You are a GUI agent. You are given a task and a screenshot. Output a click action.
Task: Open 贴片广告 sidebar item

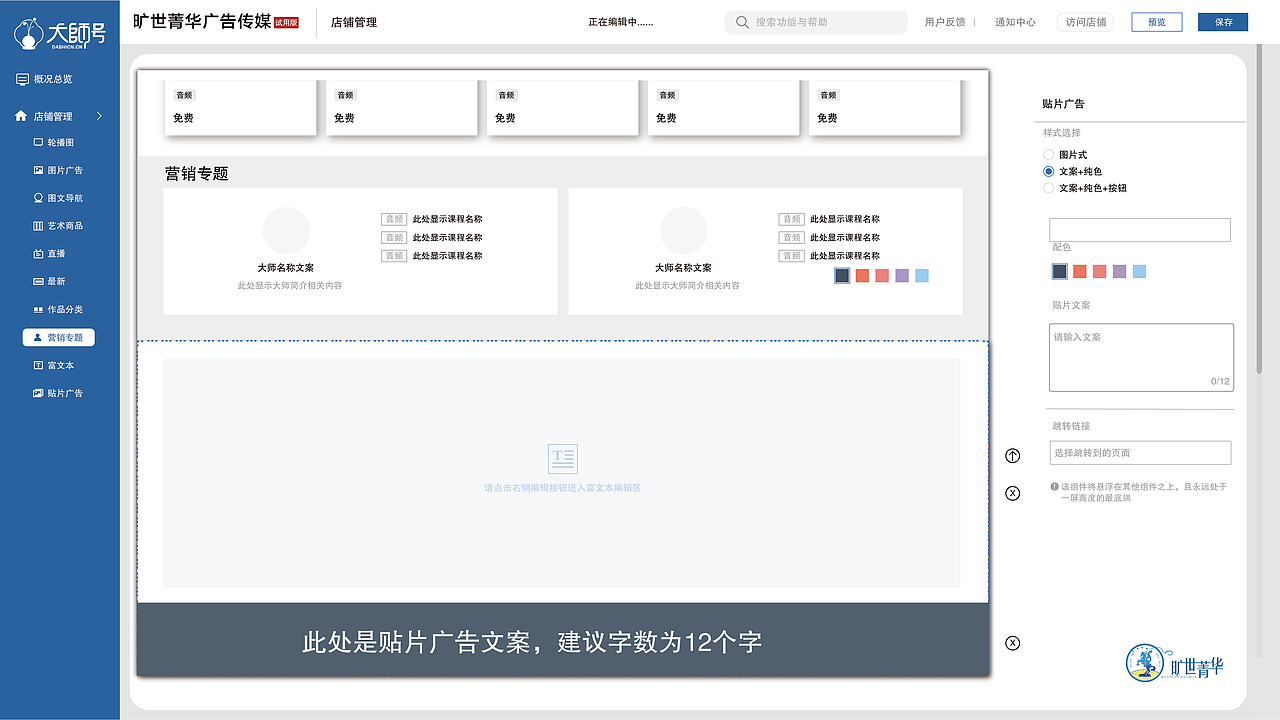coord(58,394)
